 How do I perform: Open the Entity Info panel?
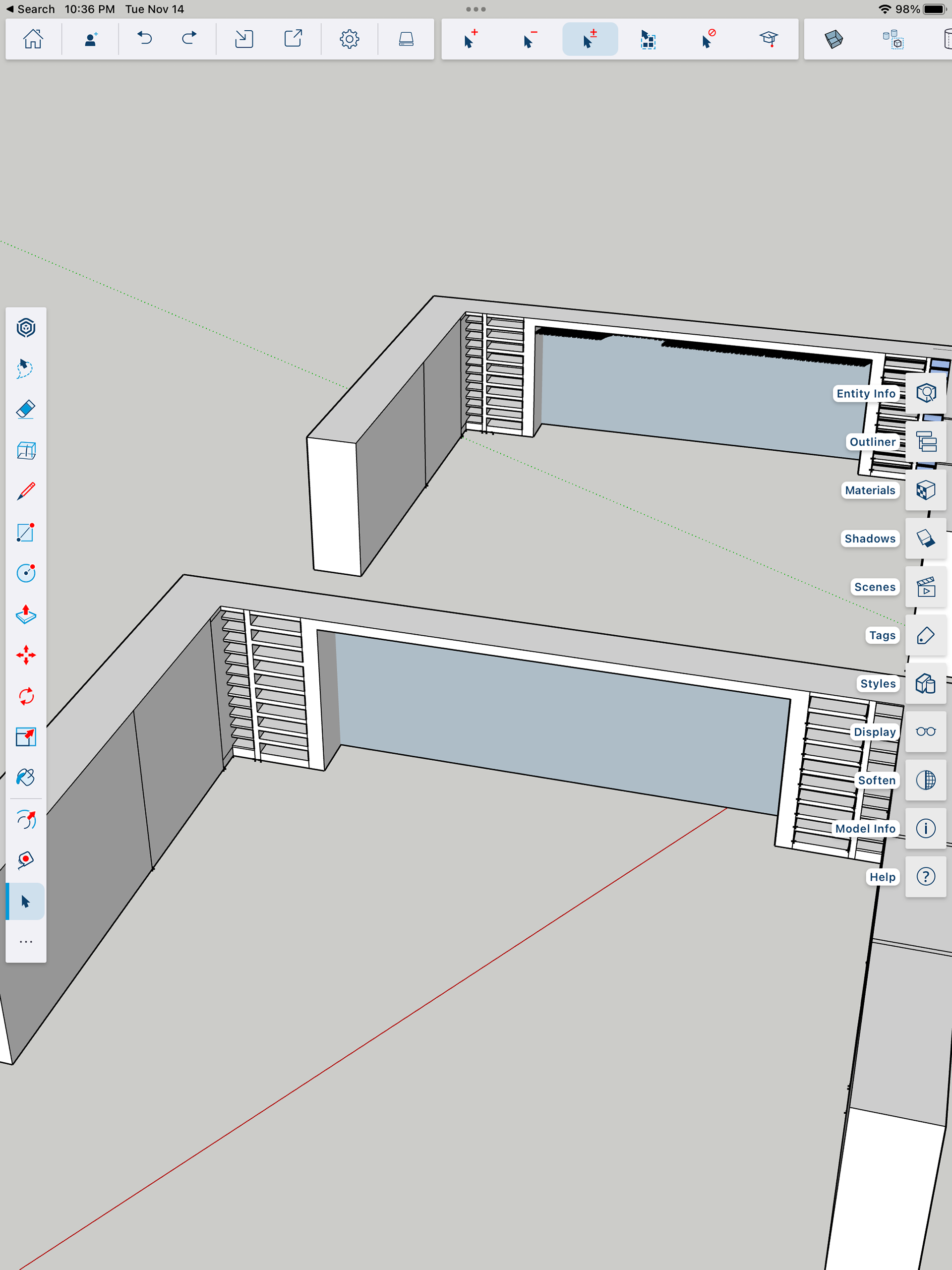point(926,393)
